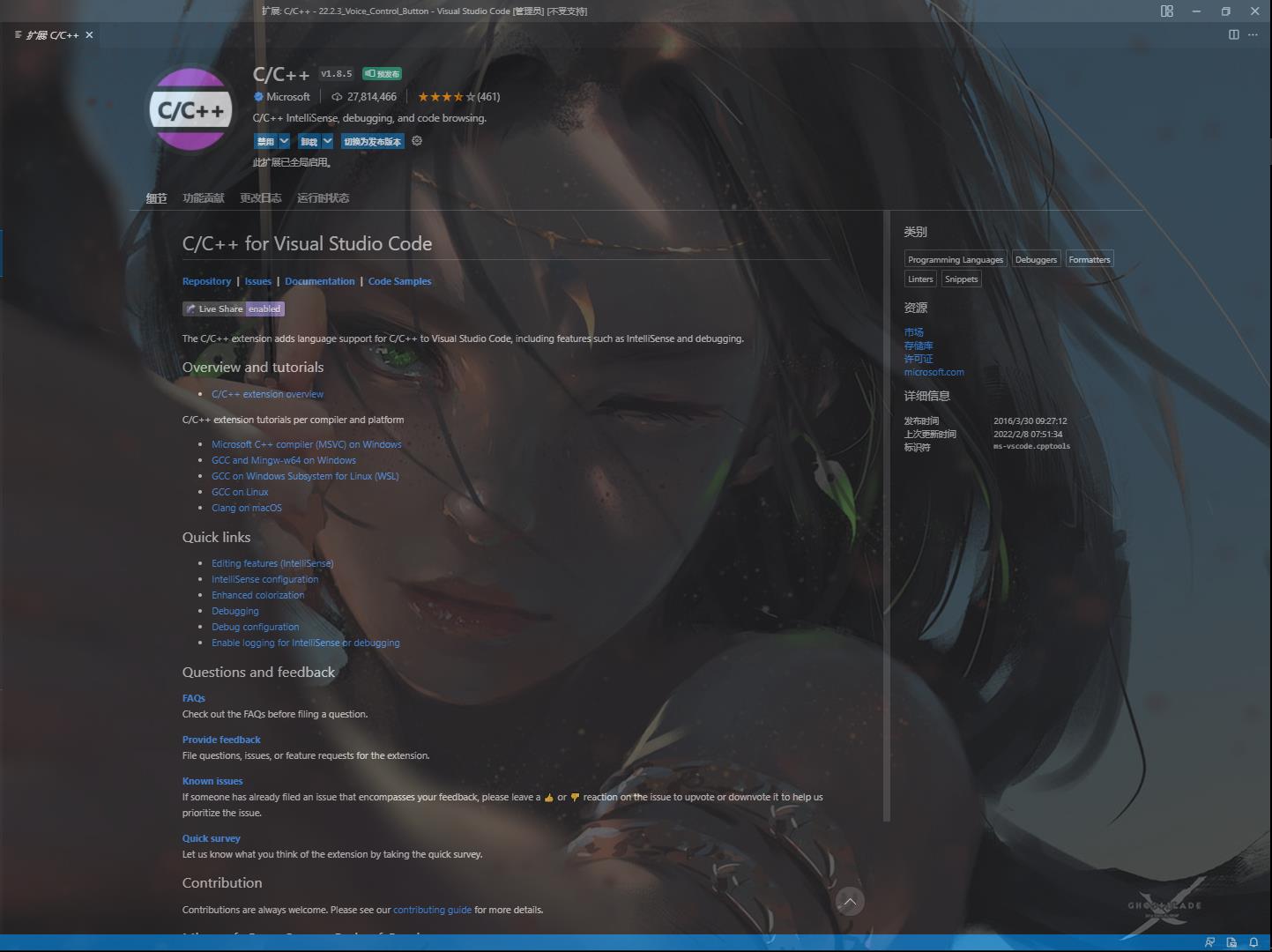Open the Documentation link
Viewport: 1272px width, 952px height.
(320, 281)
